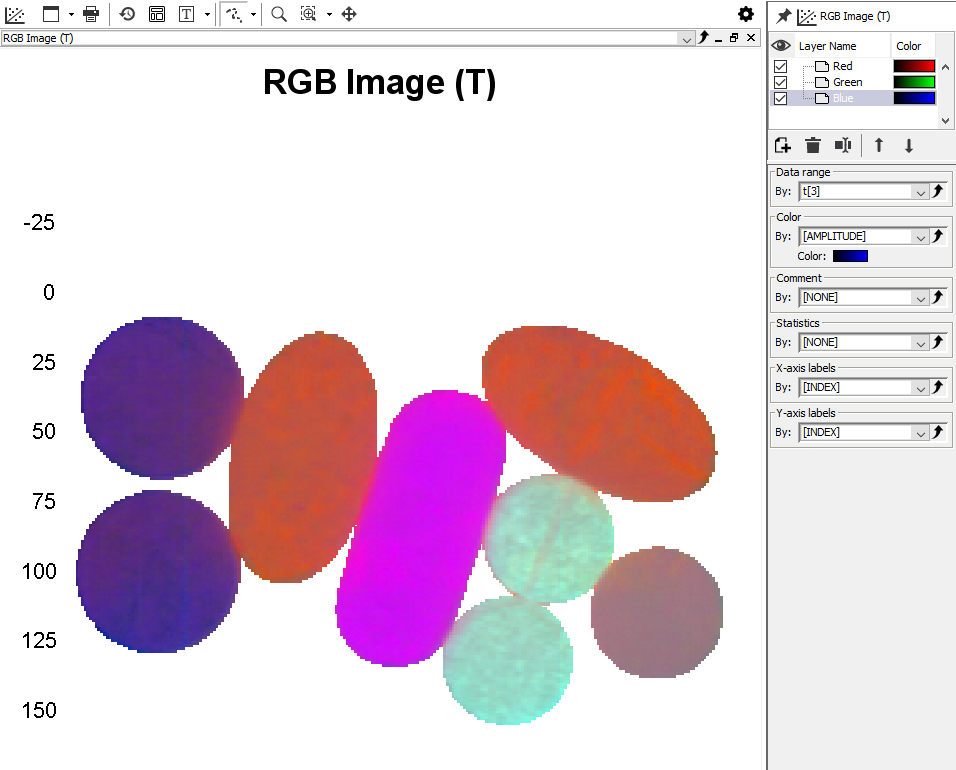Screen dimensions: 956x770
Task: Select the Green layer in the list
Action: coord(847,82)
